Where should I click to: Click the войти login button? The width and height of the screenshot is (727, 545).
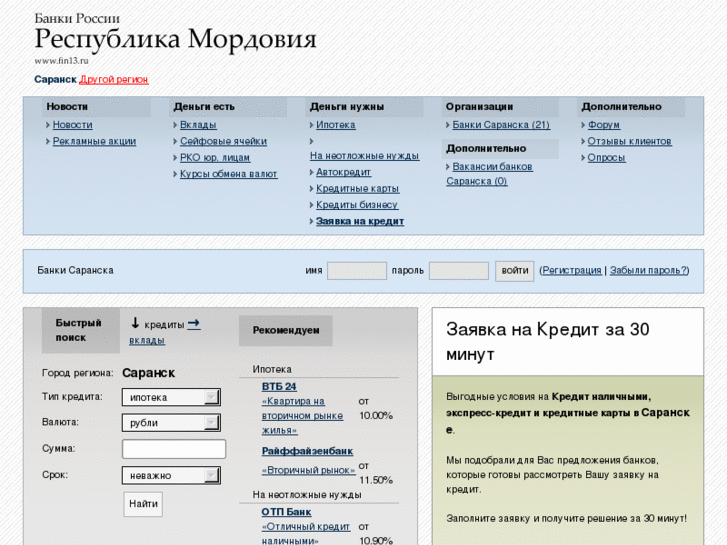[x=515, y=270]
